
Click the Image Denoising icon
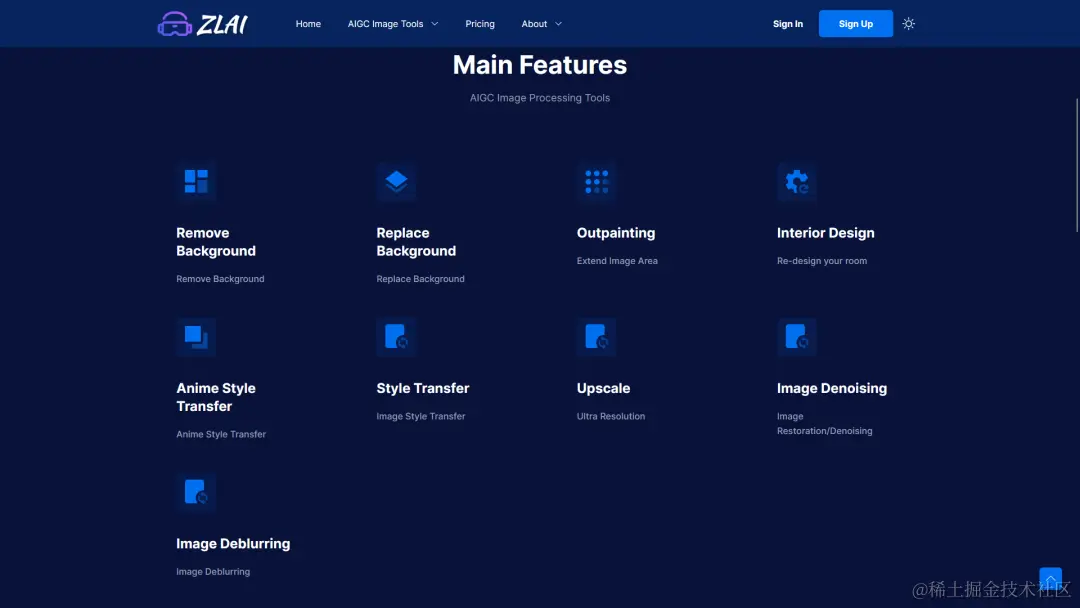(x=797, y=337)
